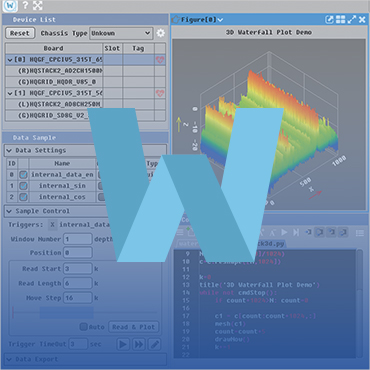
Task: Click the Read & Plot button
Action: (x=133, y=327)
